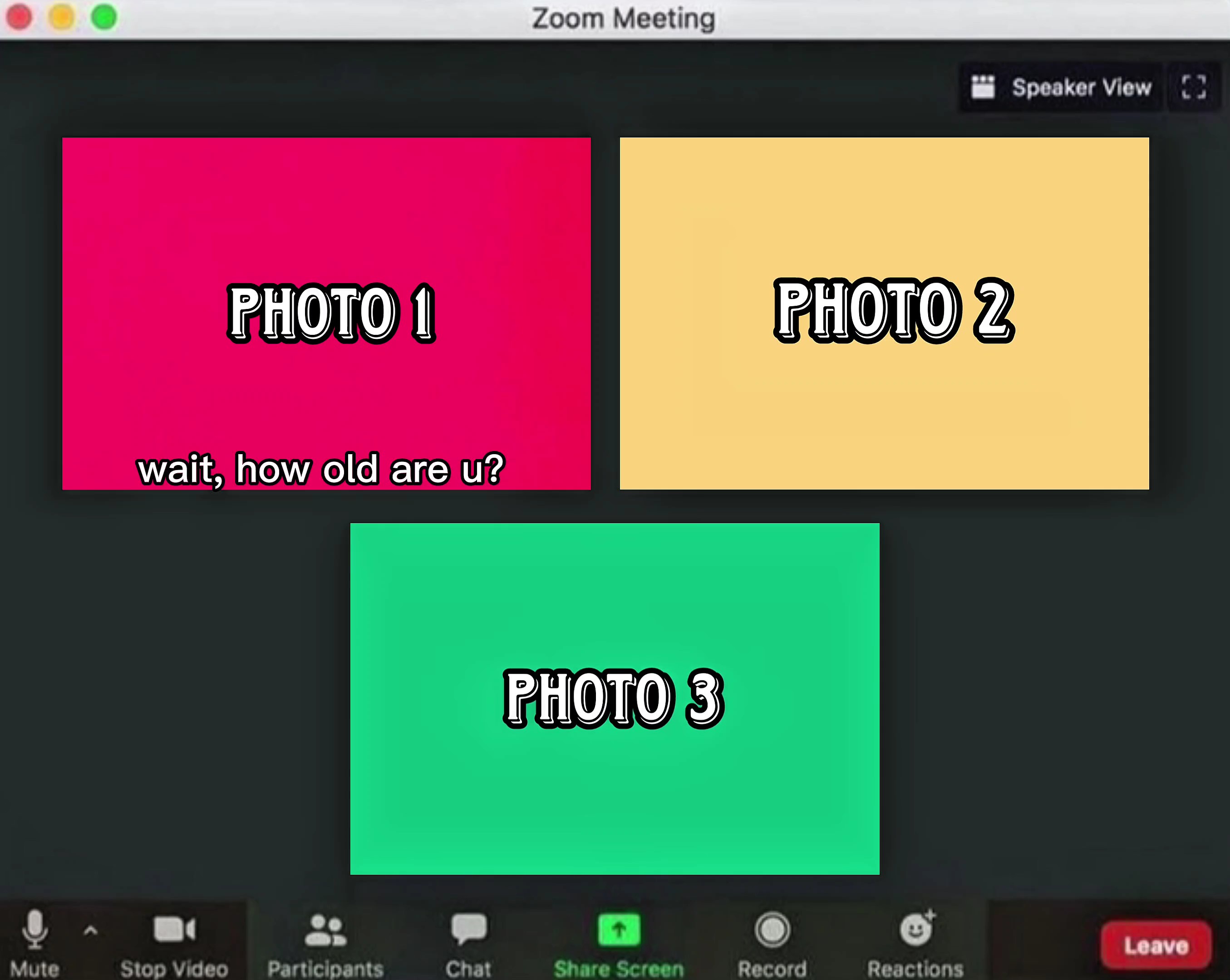Select the PHOTO 3 video tile
The width and height of the screenshot is (1230, 980).
[615, 699]
